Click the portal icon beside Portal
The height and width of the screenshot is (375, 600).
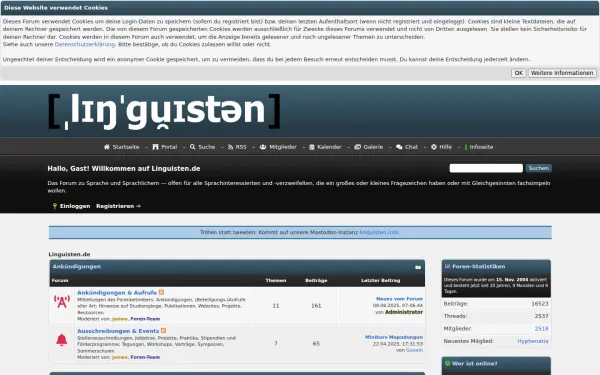155,147
